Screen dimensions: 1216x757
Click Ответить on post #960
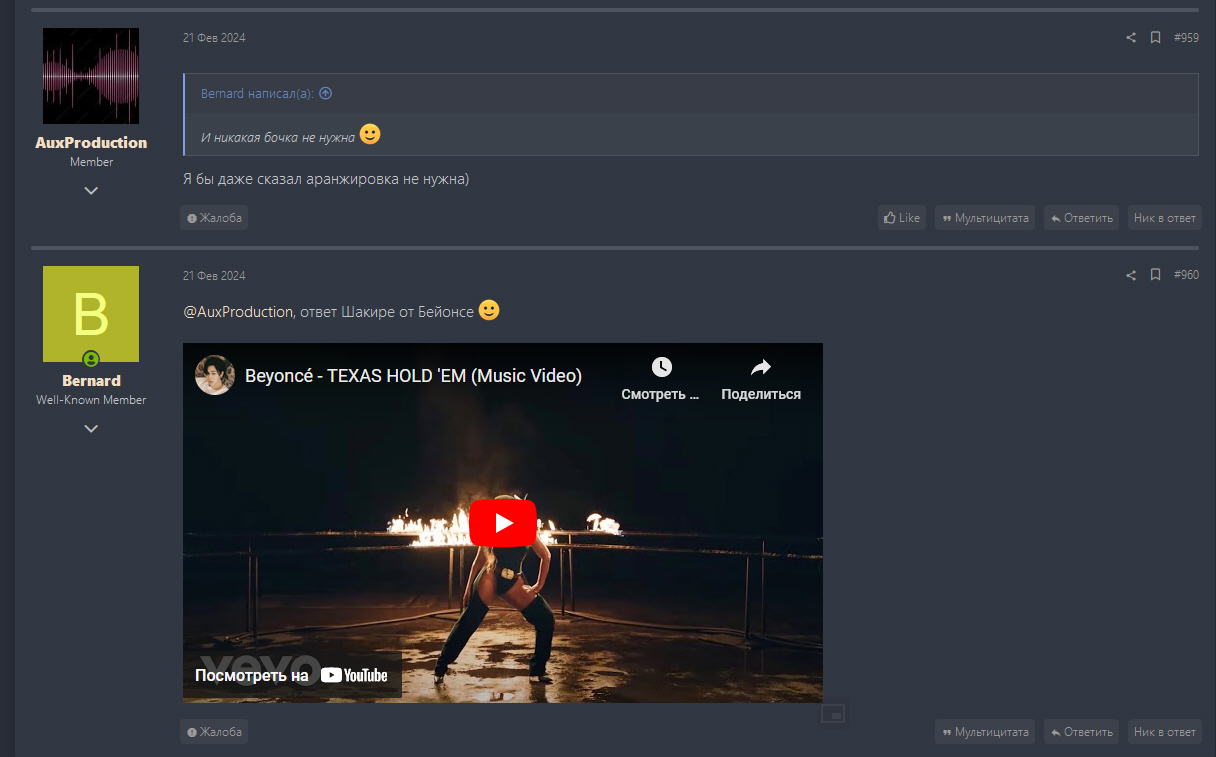pyautogui.click(x=1081, y=732)
